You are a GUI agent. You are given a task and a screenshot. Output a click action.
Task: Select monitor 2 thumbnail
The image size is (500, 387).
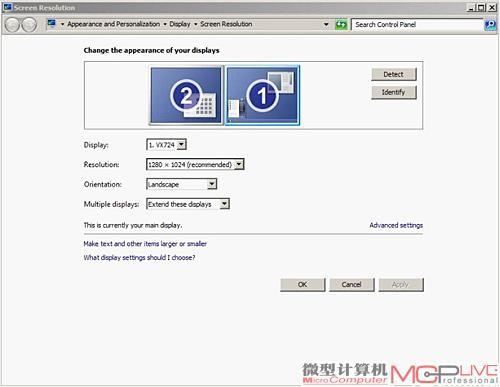(x=186, y=95)
